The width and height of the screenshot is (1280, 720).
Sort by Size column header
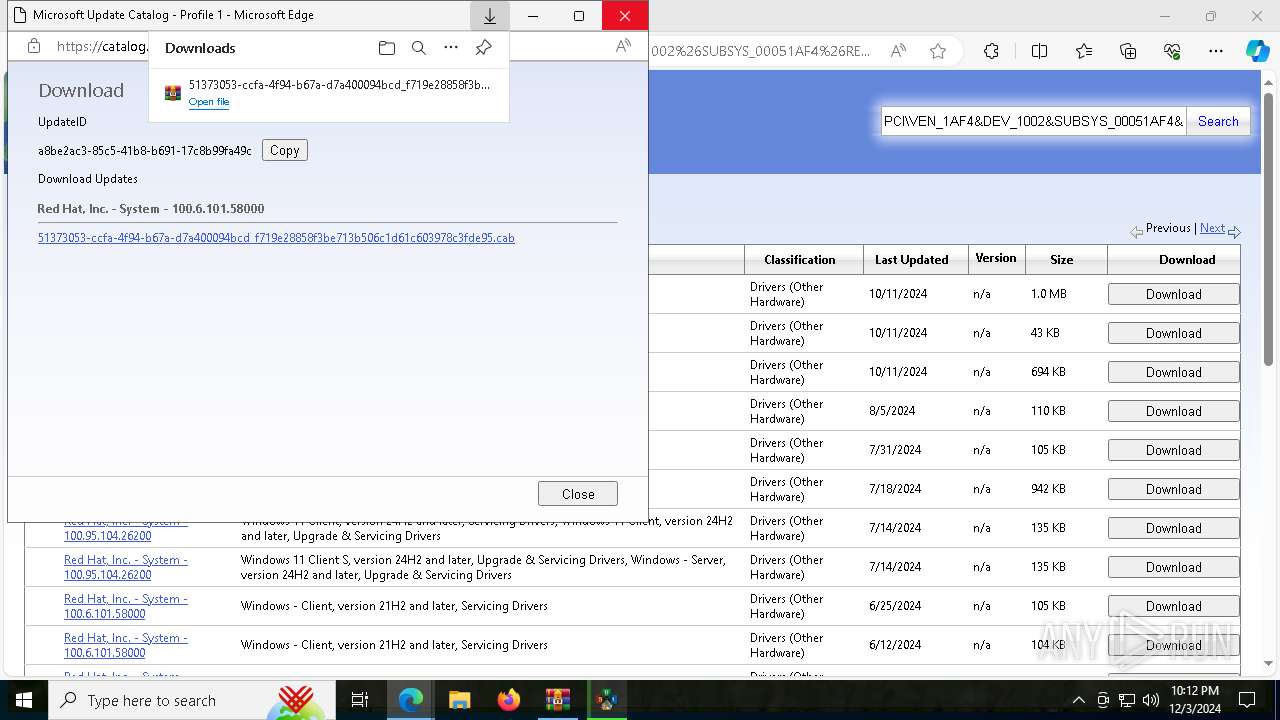tap(1061, 259)
